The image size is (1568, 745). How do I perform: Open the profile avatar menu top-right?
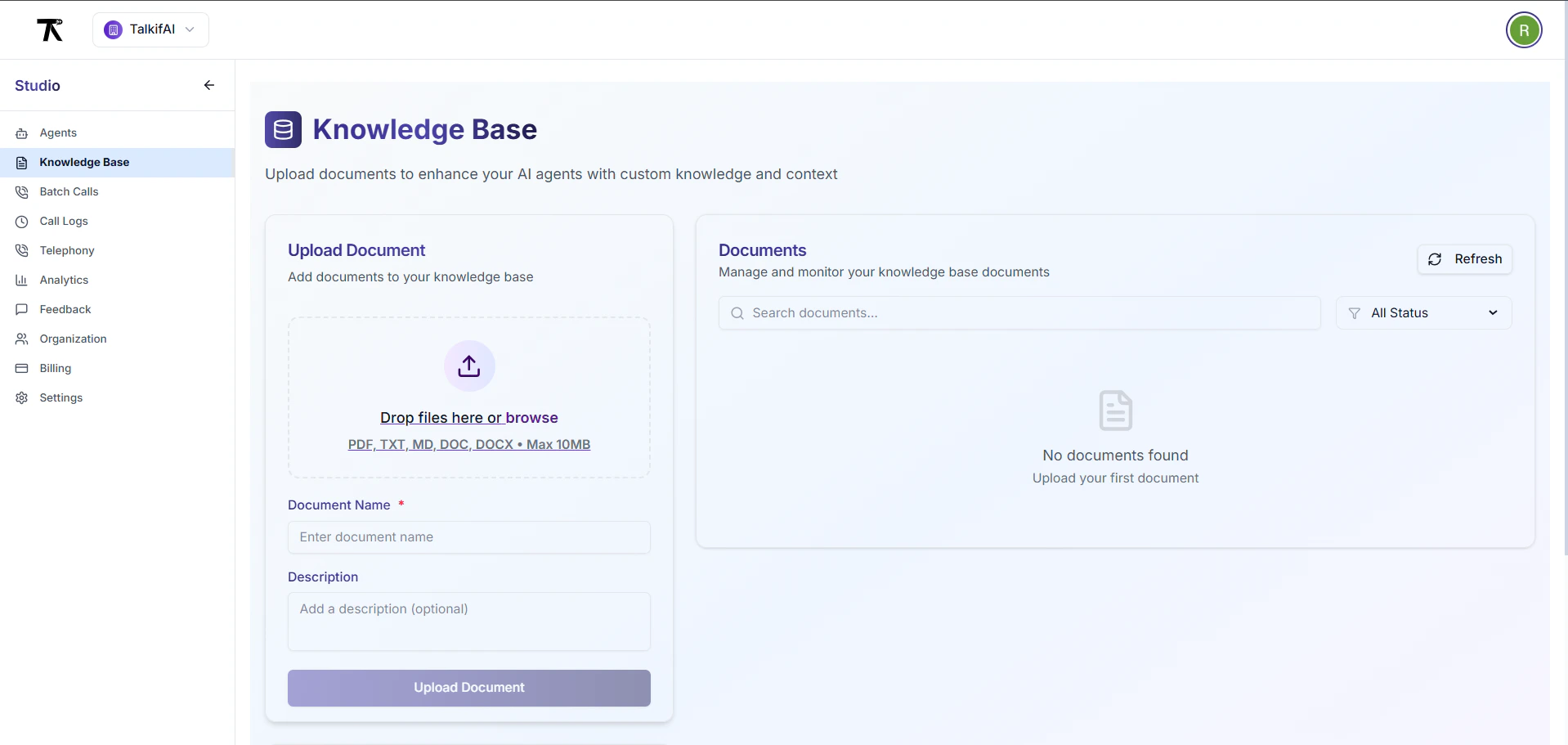pos(1524,29)
